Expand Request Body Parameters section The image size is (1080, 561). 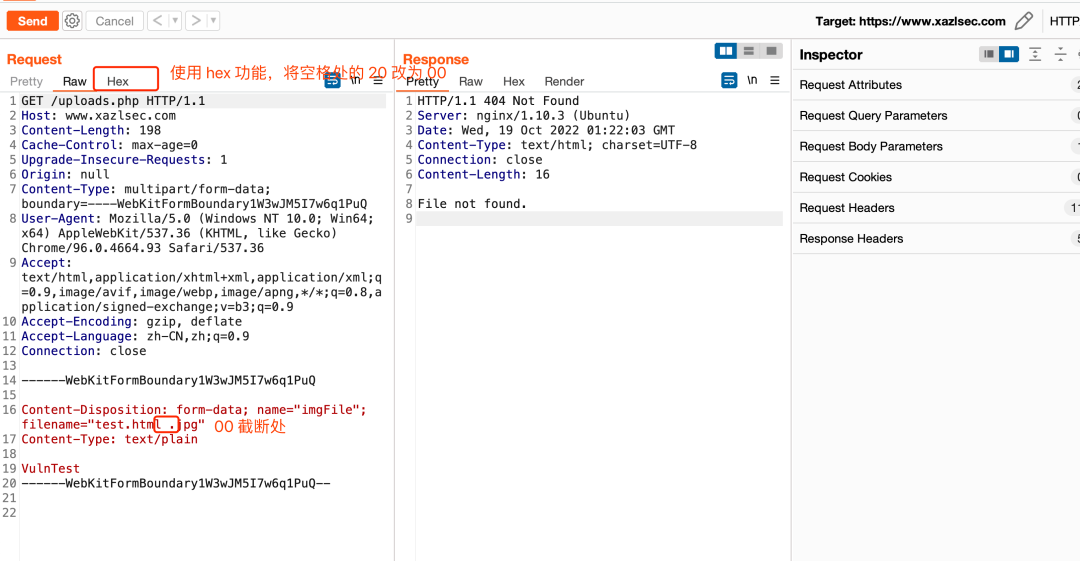pos(936,146)
